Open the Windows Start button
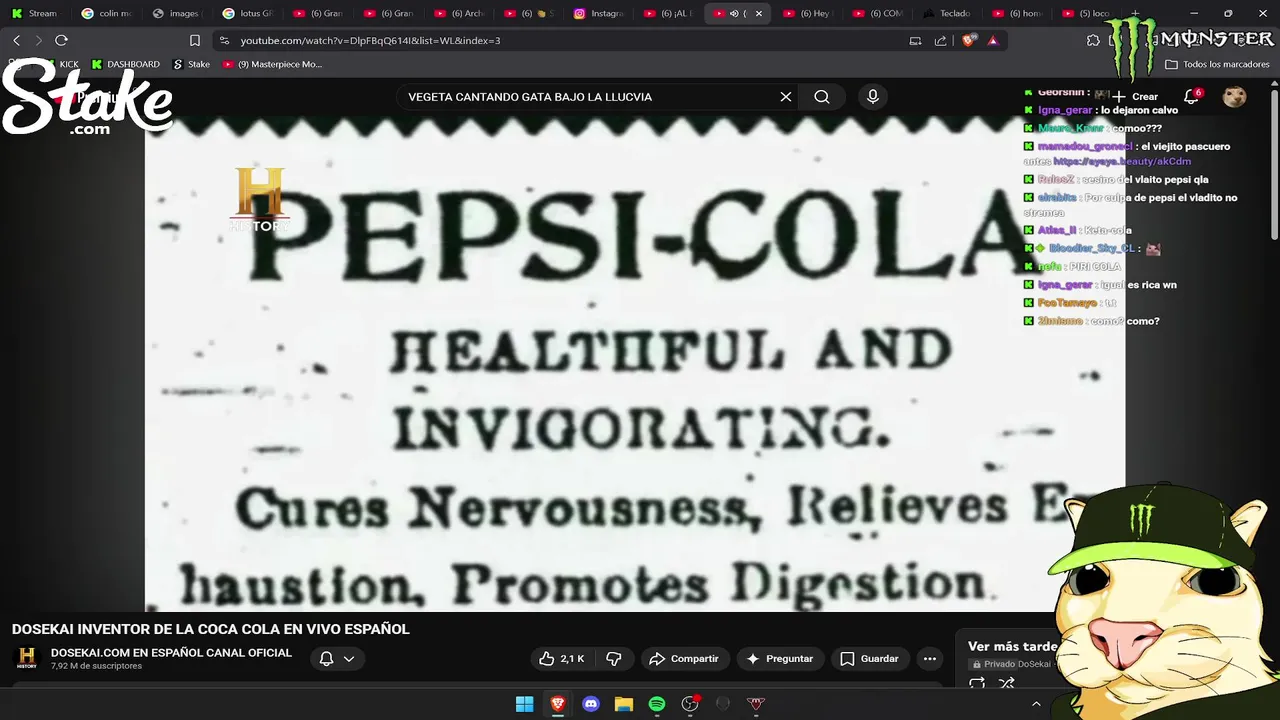 coord(524,704)
